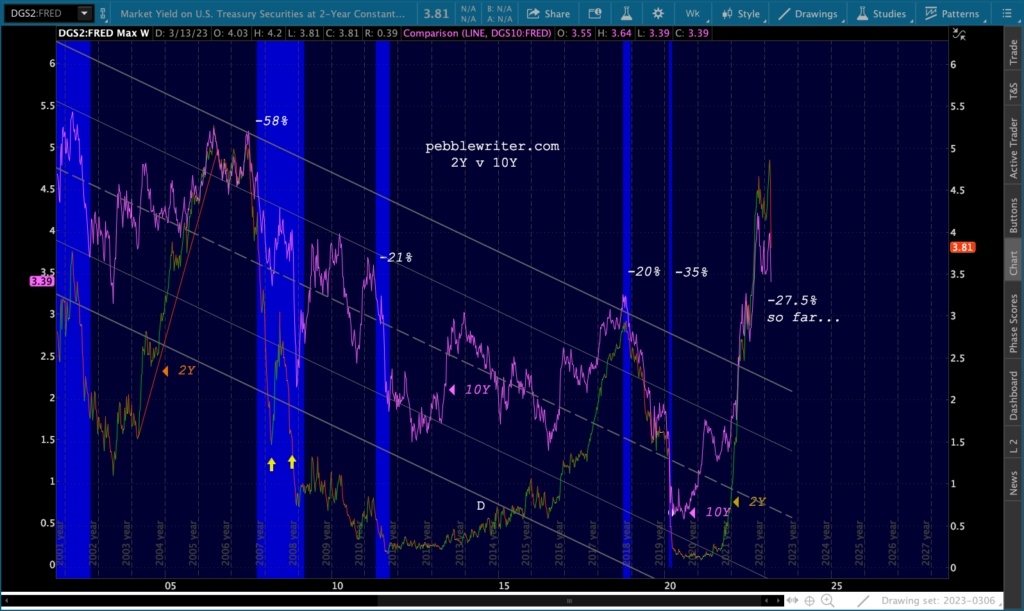Open the News side tab
1024x611 pixels.
(1014, 483)
